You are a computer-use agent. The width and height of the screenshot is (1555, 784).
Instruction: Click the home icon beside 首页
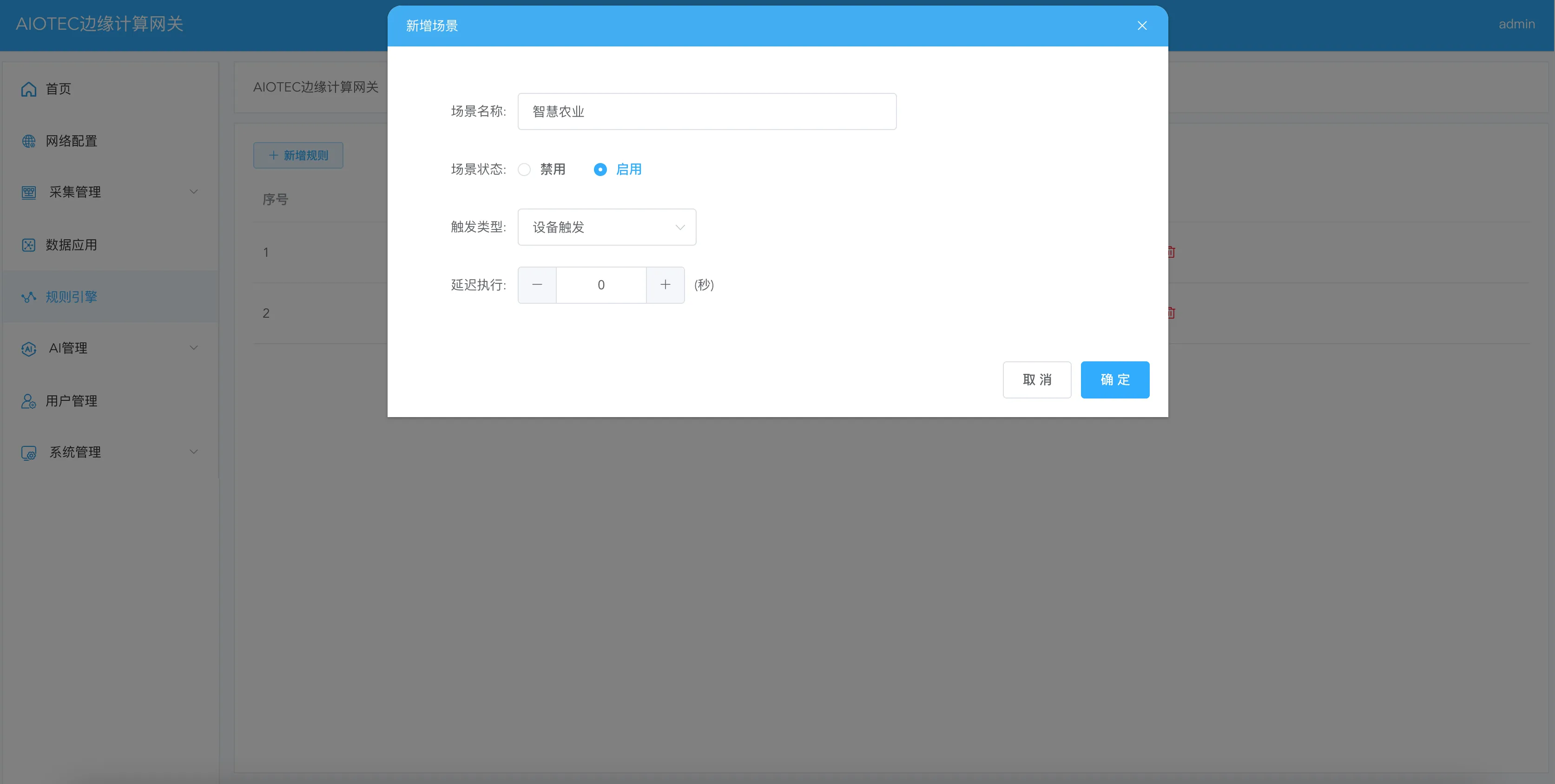click(x=28, y=89)
